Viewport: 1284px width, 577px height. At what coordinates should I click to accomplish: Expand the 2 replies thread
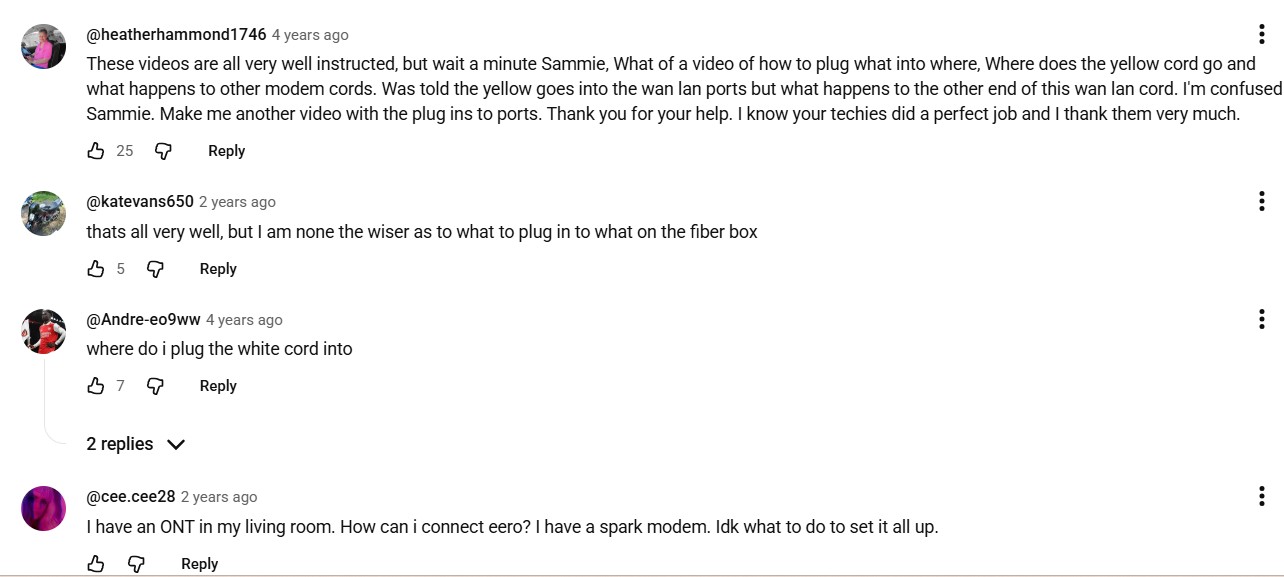point(136,444)
